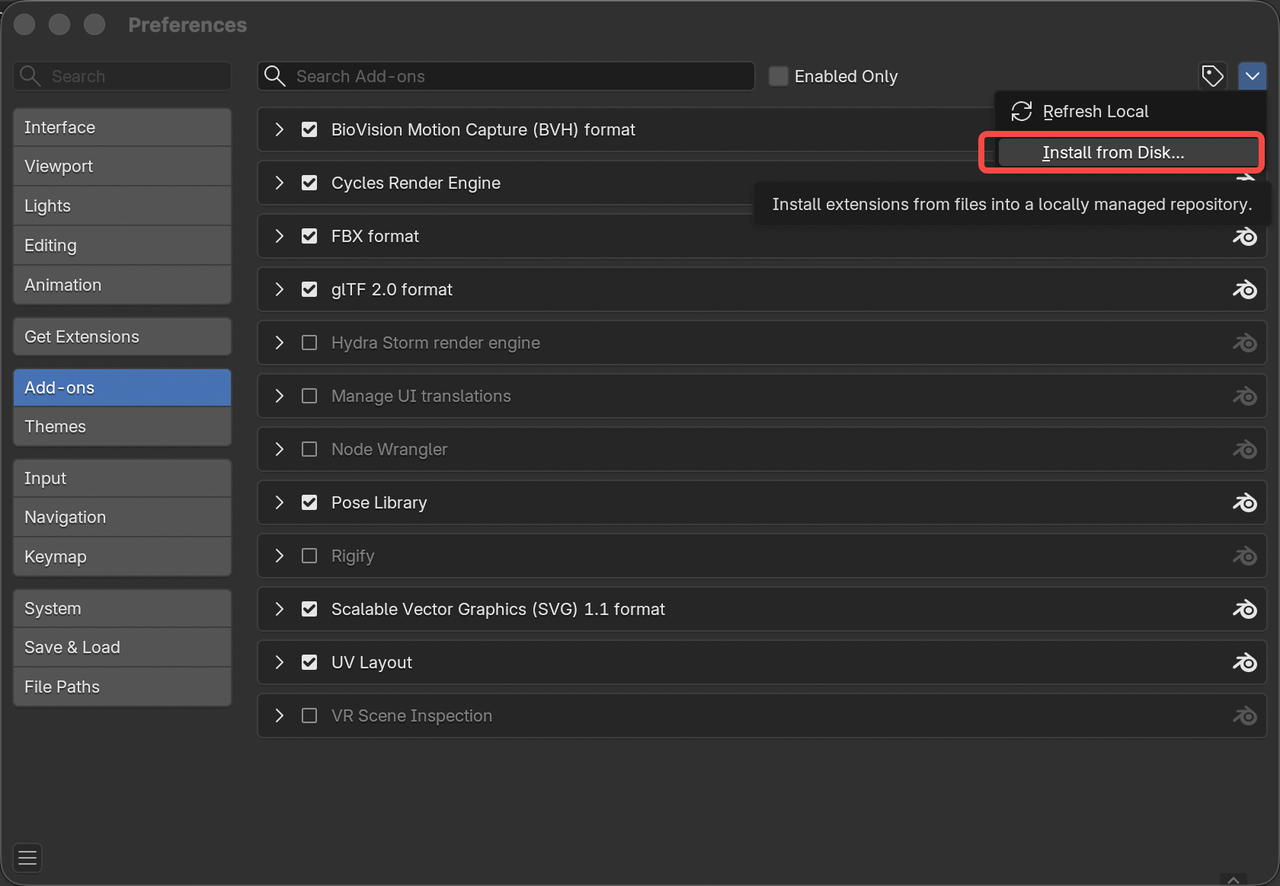Image resolution: width=1280 pixels, height=886 pixels.
Task: Disable BioVision Motion Capture (BVH) format add-on
Action: [x=309, y=129]
